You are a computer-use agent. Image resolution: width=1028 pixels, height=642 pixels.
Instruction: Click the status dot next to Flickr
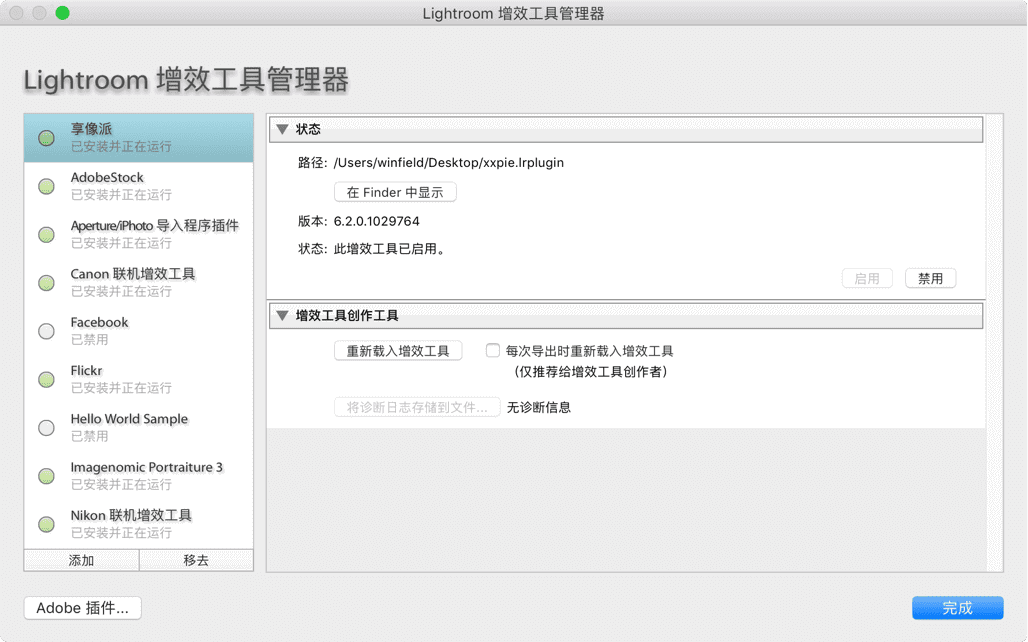tap(46, 379)
